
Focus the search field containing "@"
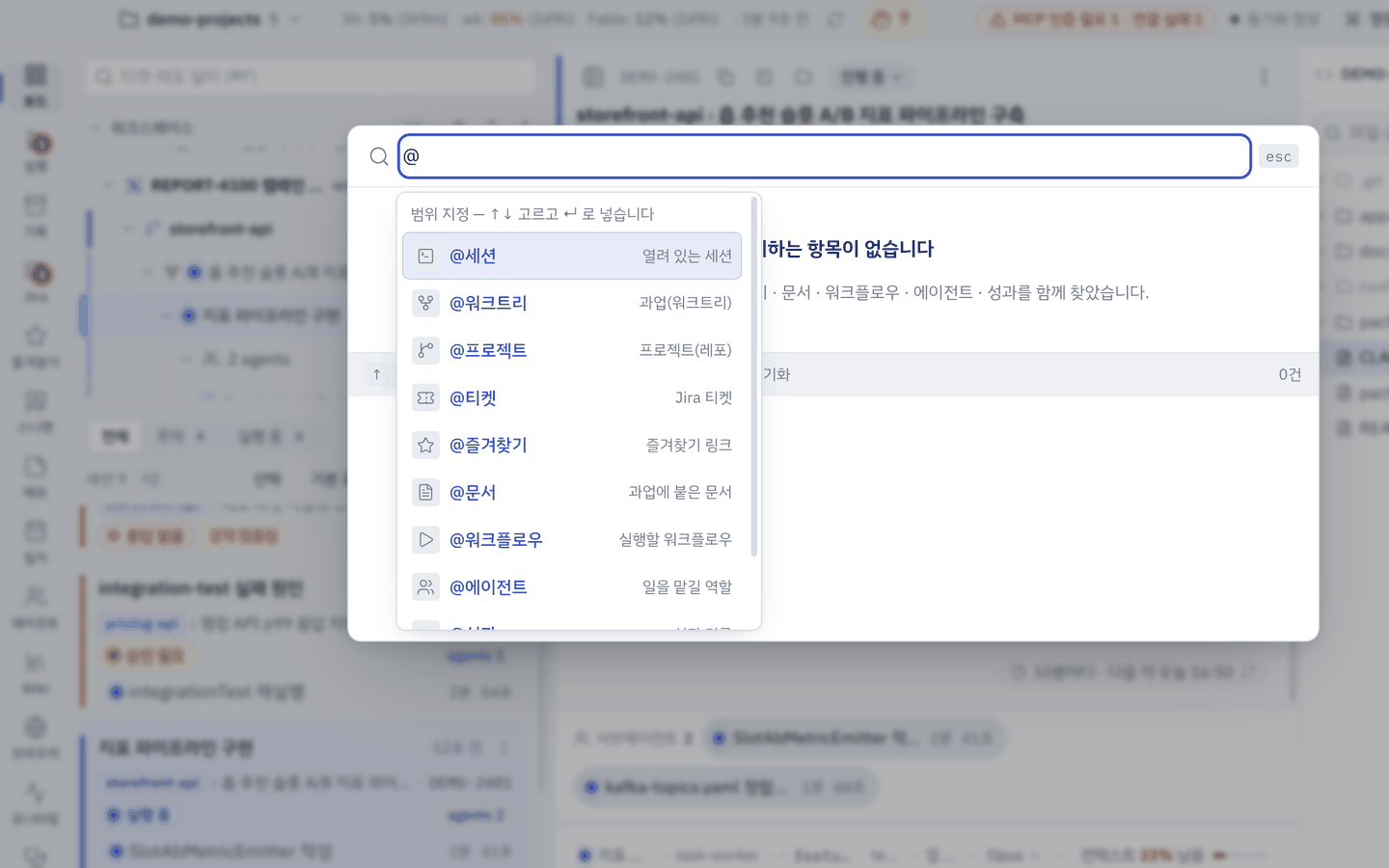[x=825, y=156]
